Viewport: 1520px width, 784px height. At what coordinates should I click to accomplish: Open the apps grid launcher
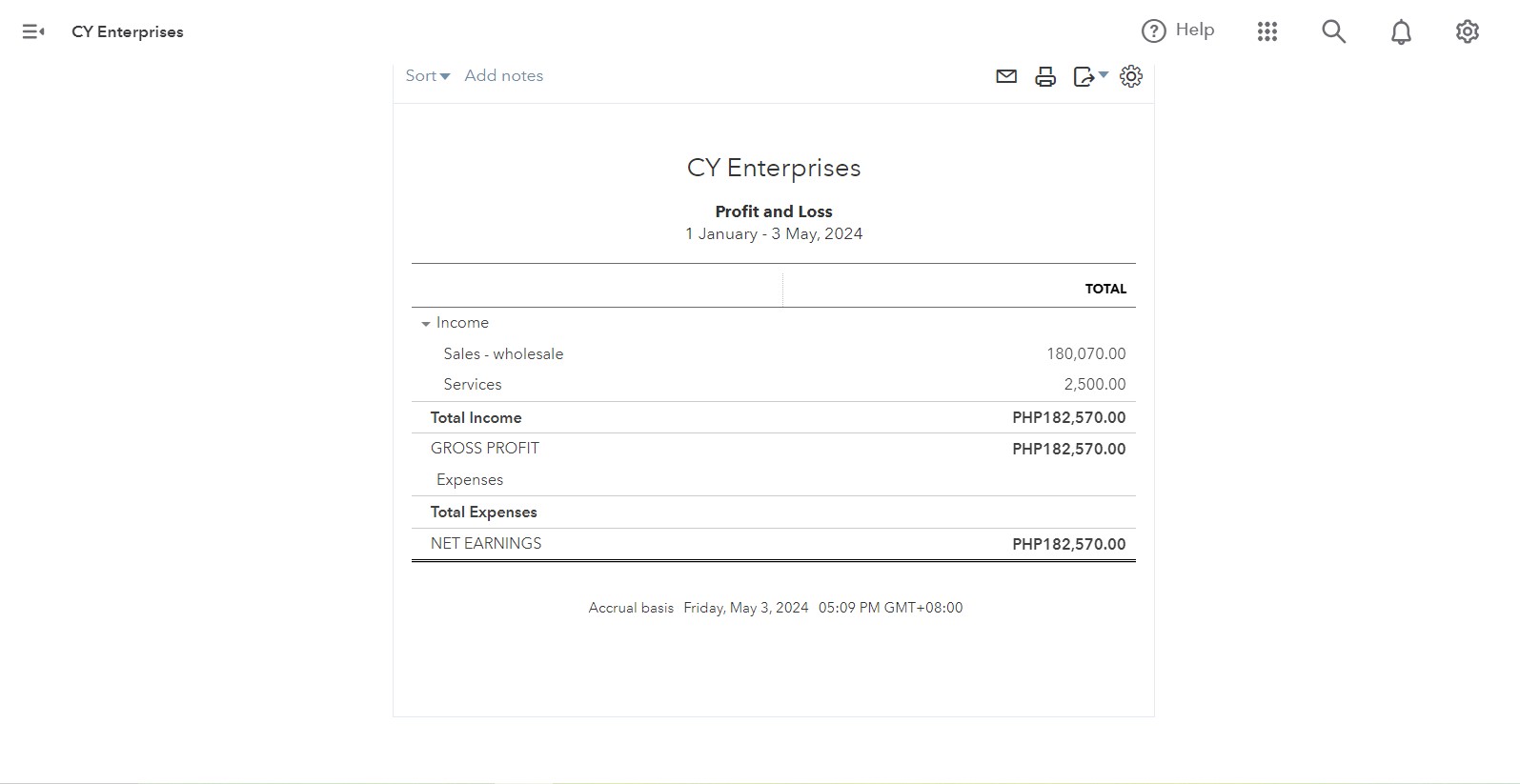[x=1267, y=31]
